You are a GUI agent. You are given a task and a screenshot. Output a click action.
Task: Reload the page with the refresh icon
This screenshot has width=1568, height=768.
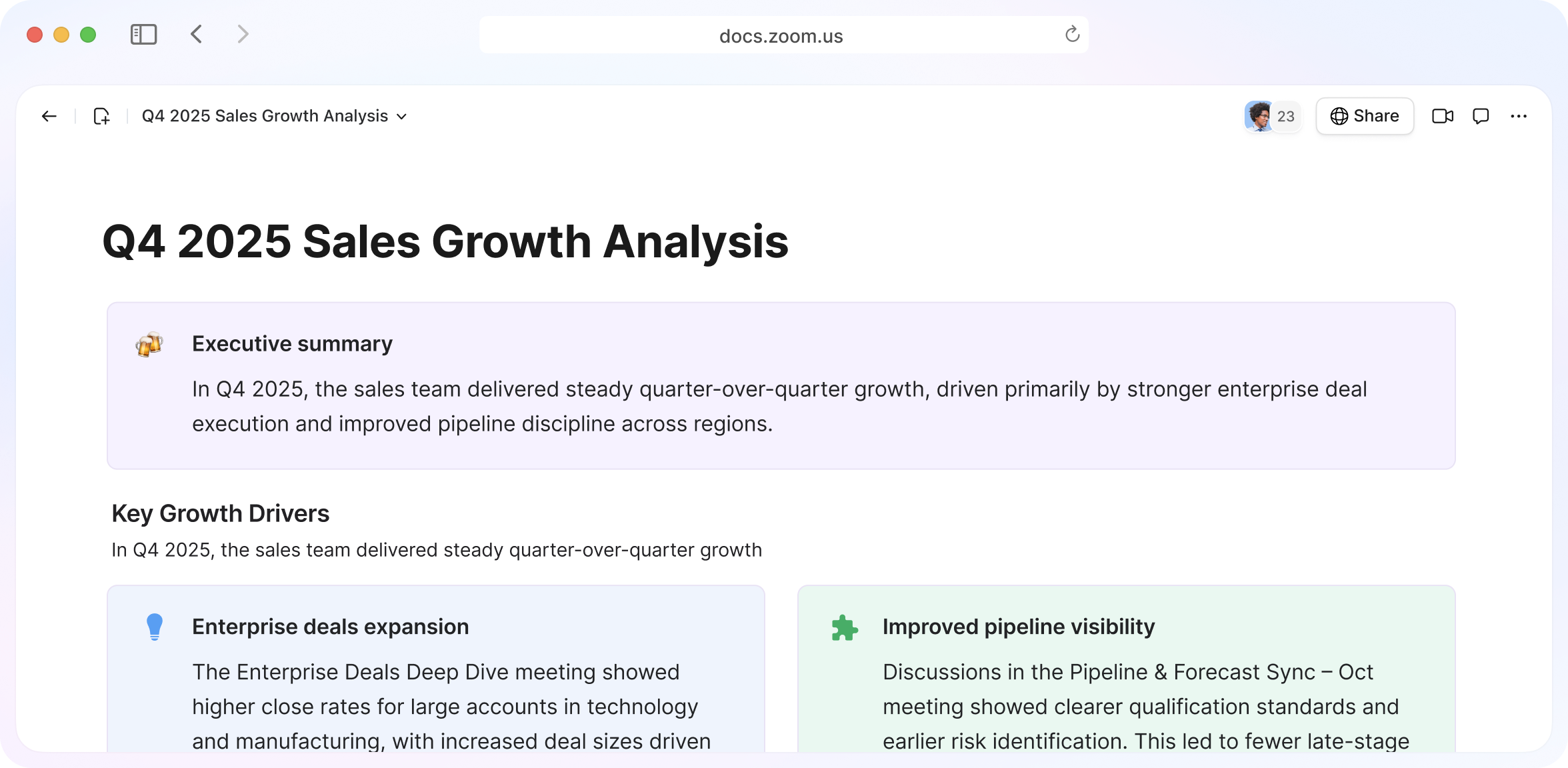click(x=1072, y=35)
